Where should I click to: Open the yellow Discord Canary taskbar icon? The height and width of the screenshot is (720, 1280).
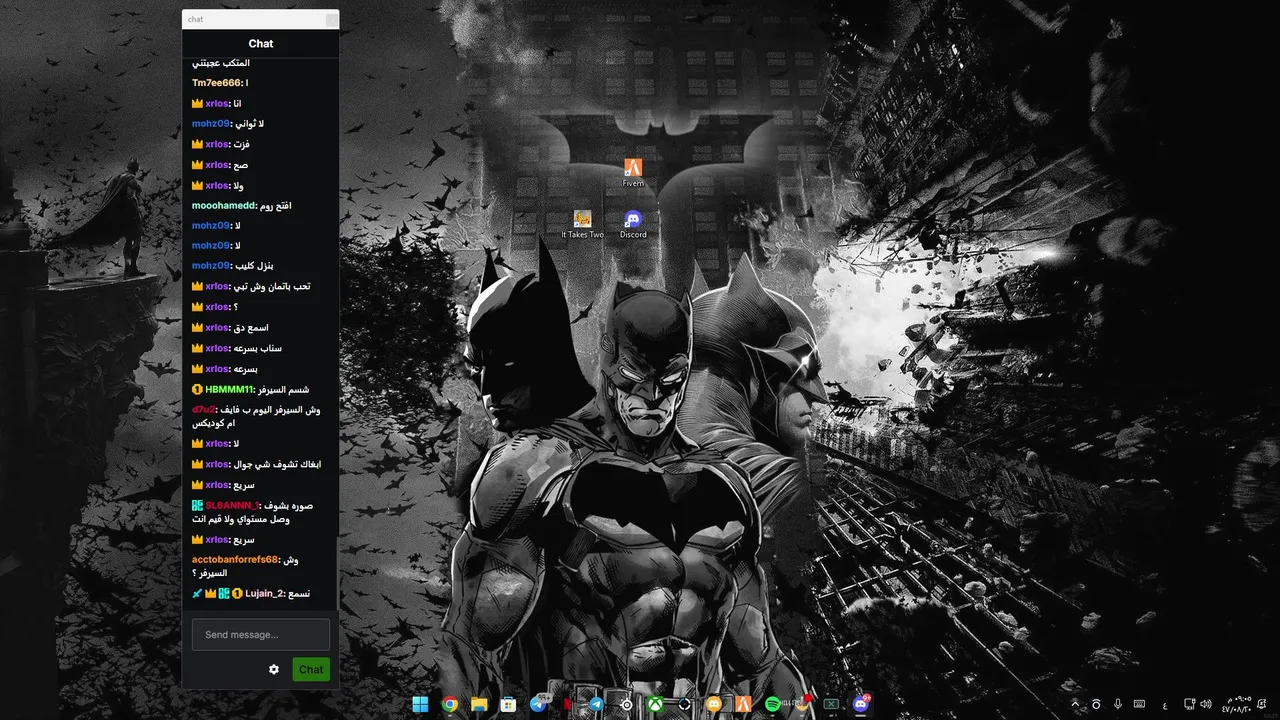click(714, 704)
